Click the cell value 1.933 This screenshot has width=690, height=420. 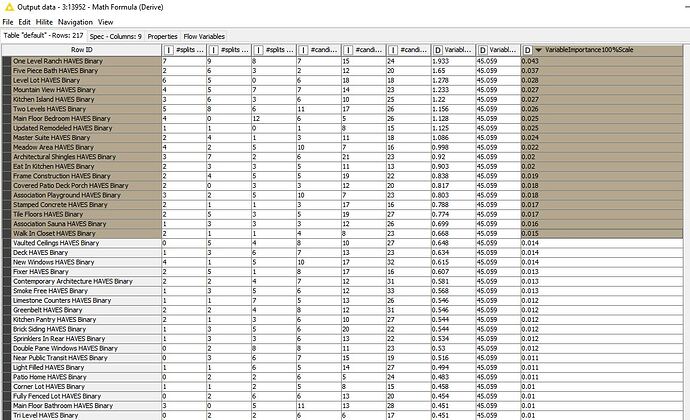(440, 61)
